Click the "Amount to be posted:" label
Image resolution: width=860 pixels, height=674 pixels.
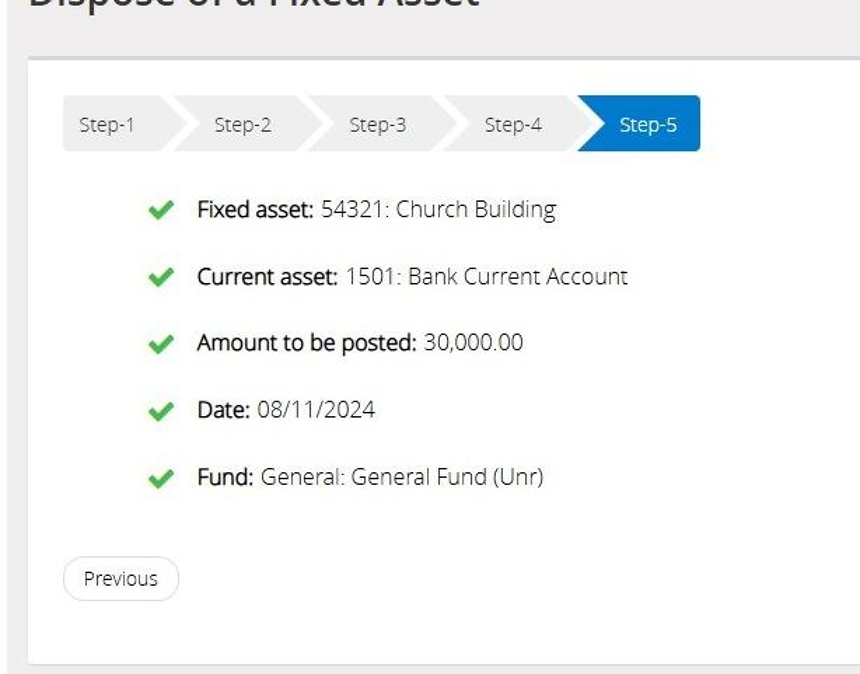[306, 343]
